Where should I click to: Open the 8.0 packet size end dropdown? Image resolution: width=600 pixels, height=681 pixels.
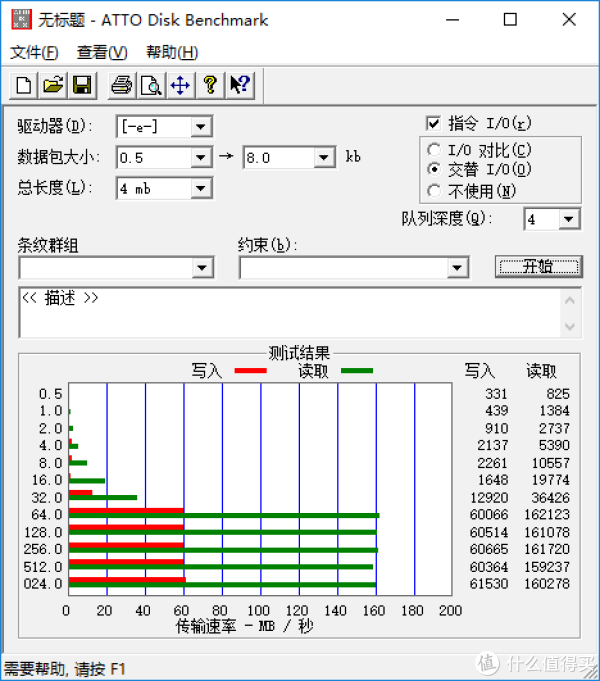(x=323, y=157)
